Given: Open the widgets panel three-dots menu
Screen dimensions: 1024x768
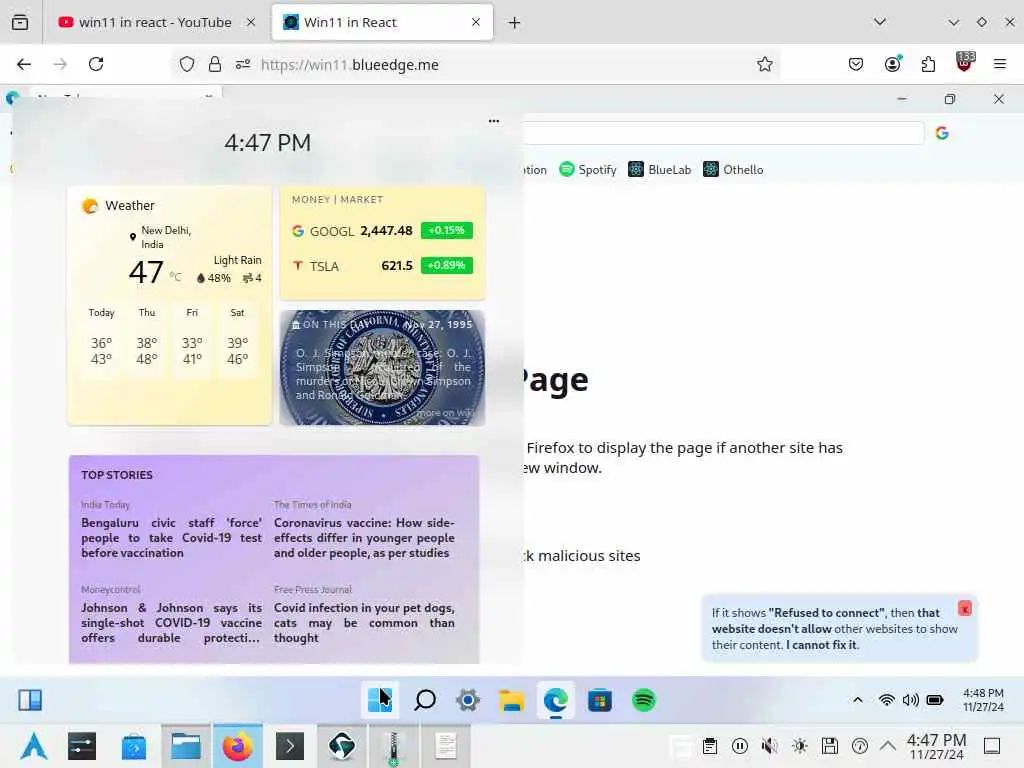Looking at the screenshot, I should coord(494,121).
